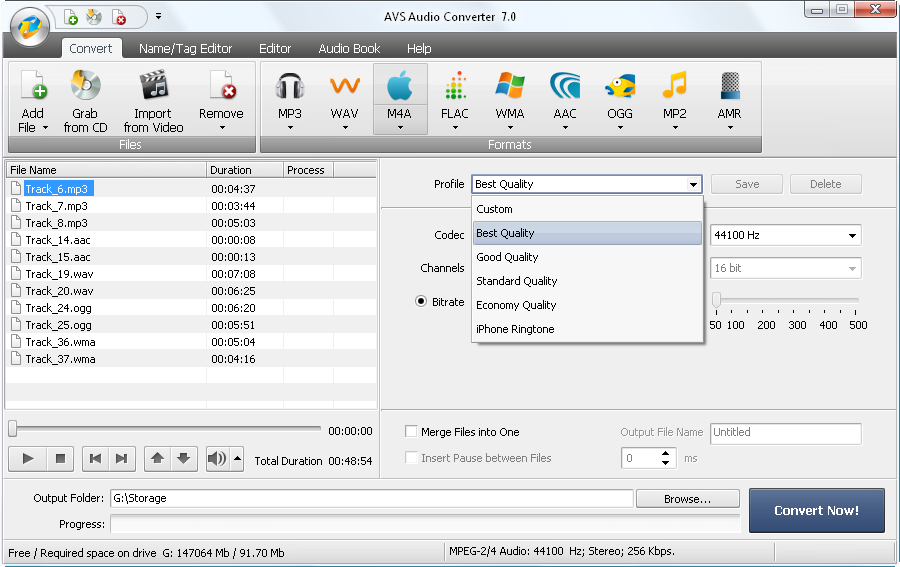Viewport: 900px width, 567px height.
Task: Click Grab from CD icon
Action: point(86,85)
